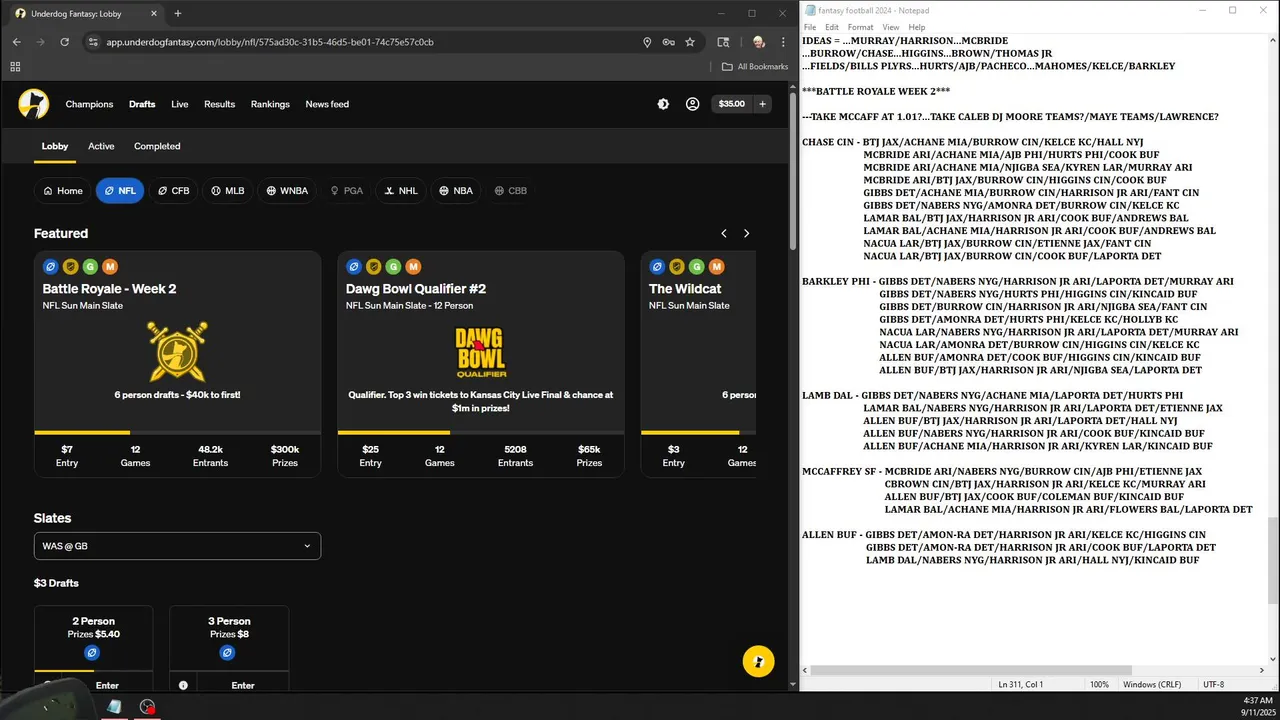Open the Chrome three-dot menu
1280x720 pixels.
pyautogui.click(x=783, y=42)
